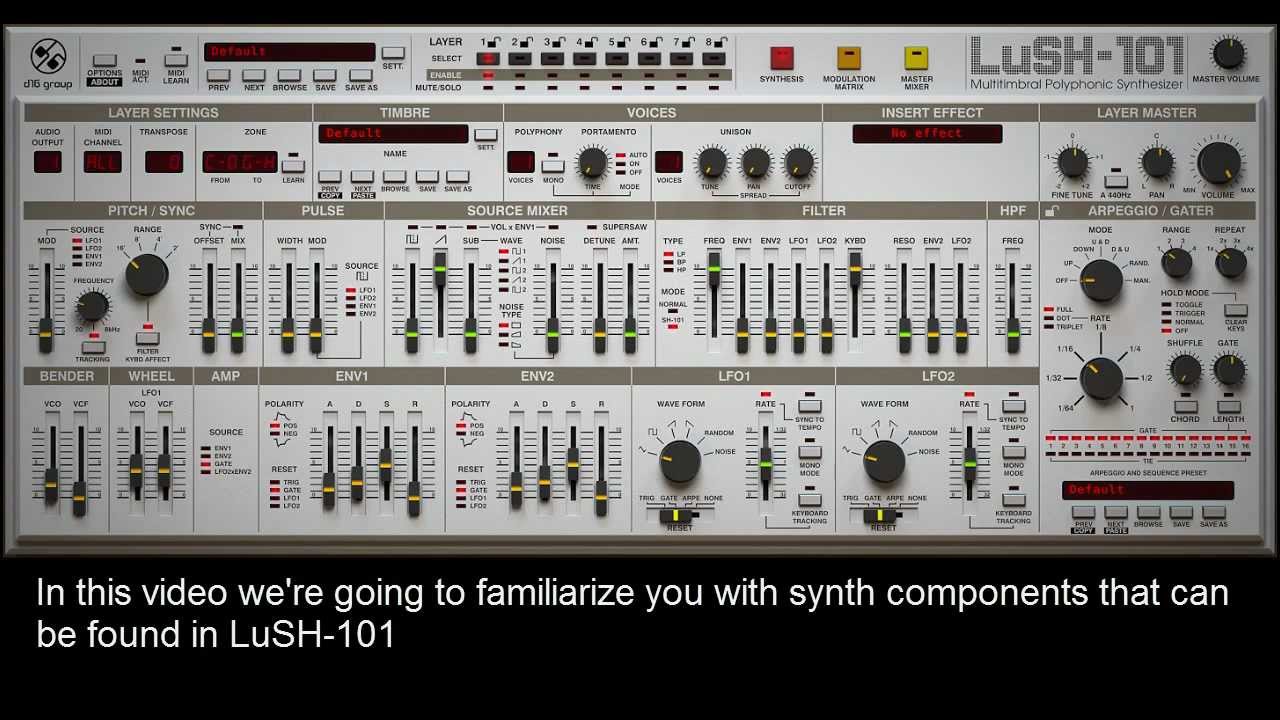
Task: Click the layer 8 lock icon
Action: pyautogui.click(x=719, y=42)
